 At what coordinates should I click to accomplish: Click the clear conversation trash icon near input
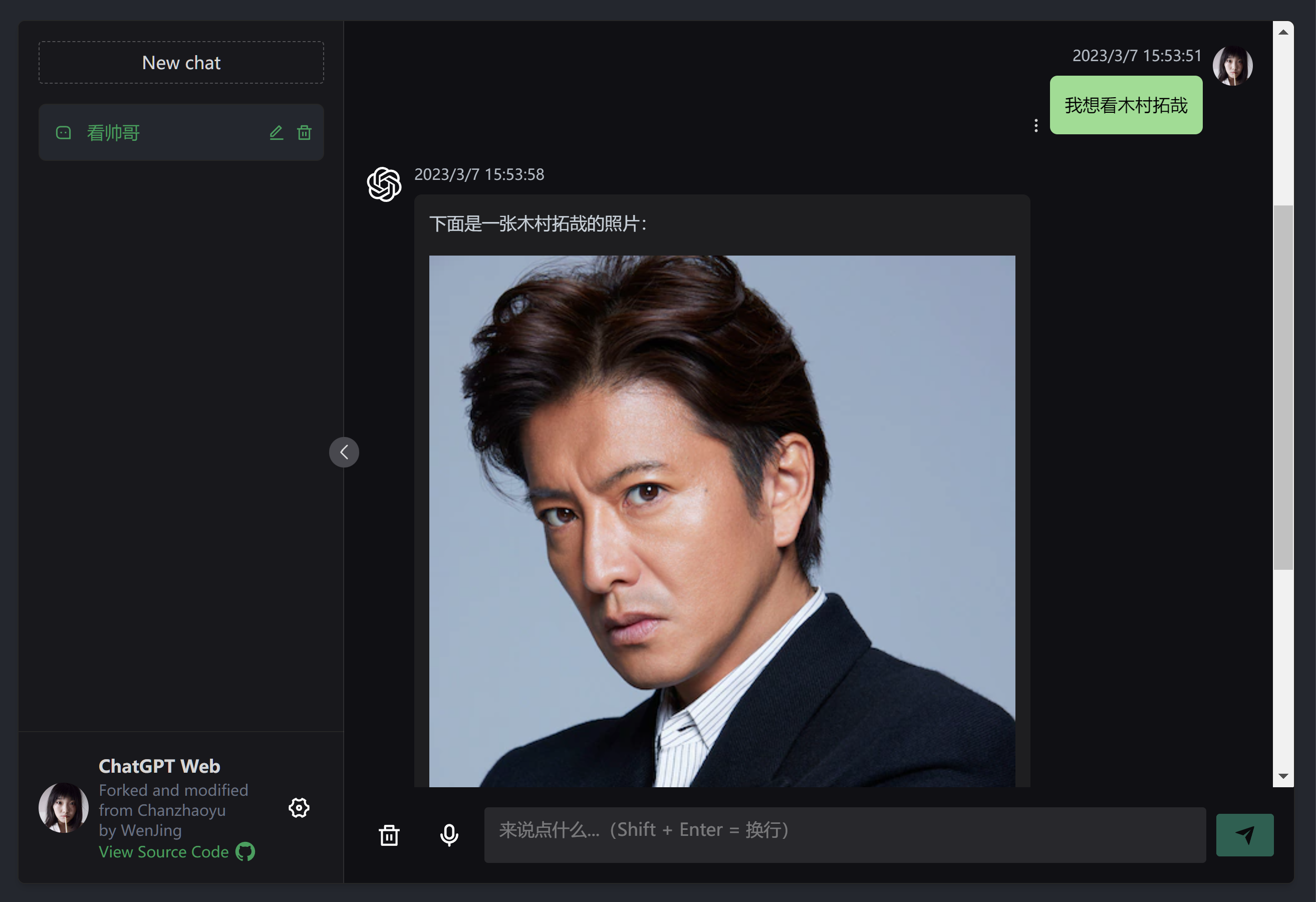point(389,834)
